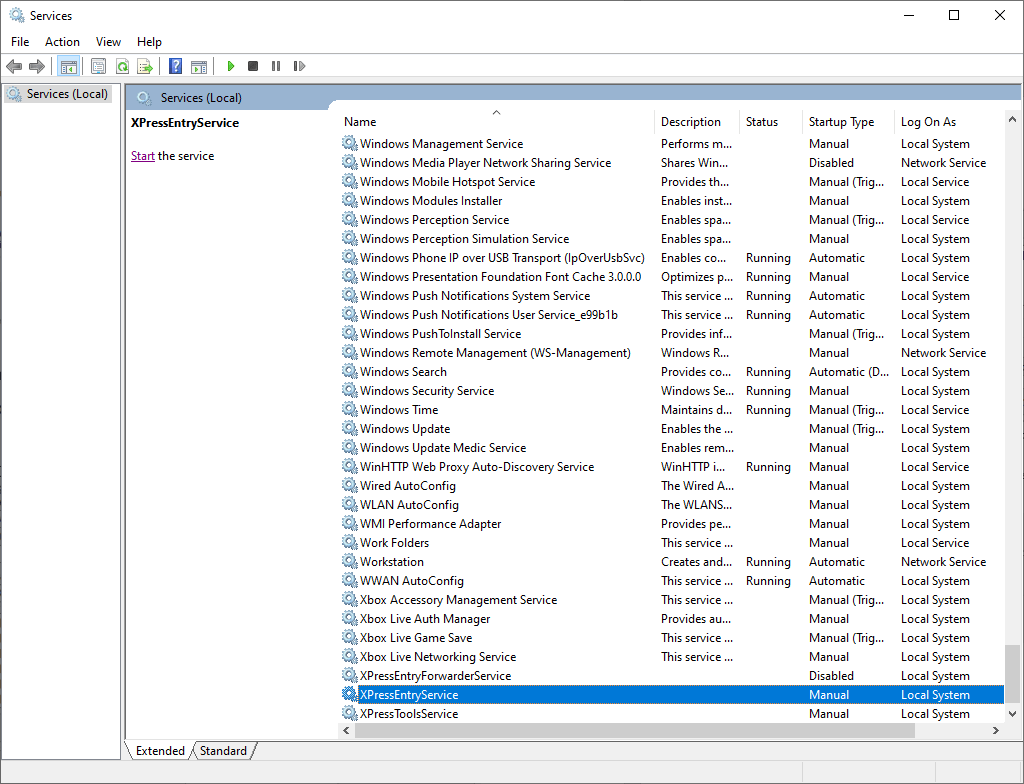The width and height of the screenshot is (1024, 784).
Task: Sort by the Name column header
Action: pyautogui.click(x=496, y=122)
